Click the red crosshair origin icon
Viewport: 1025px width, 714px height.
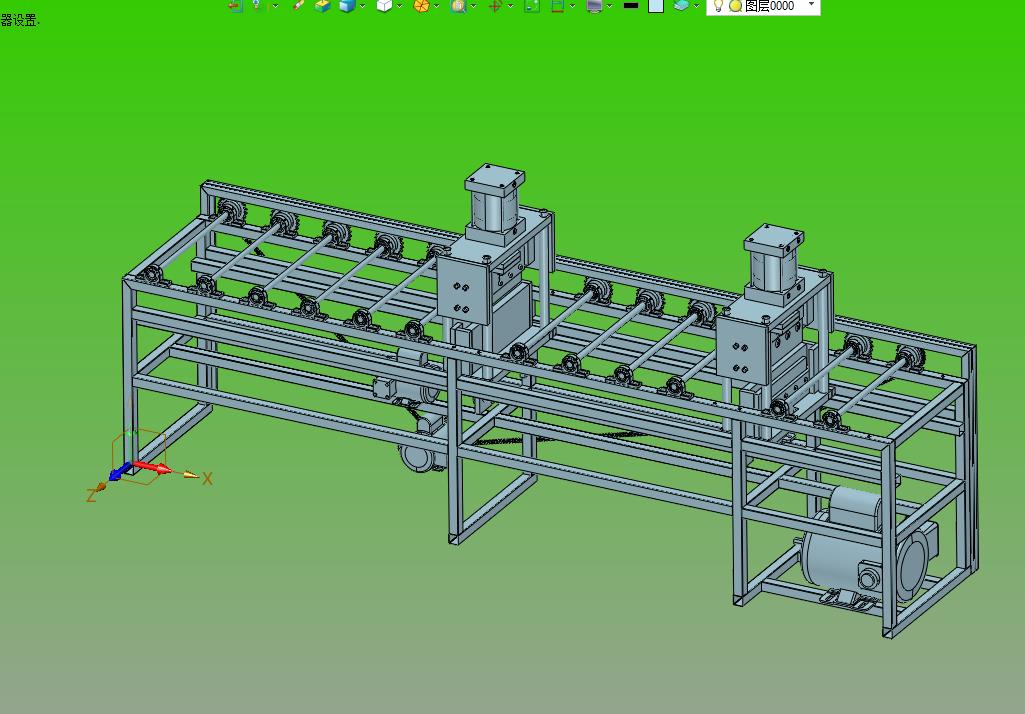click(495, 5)
